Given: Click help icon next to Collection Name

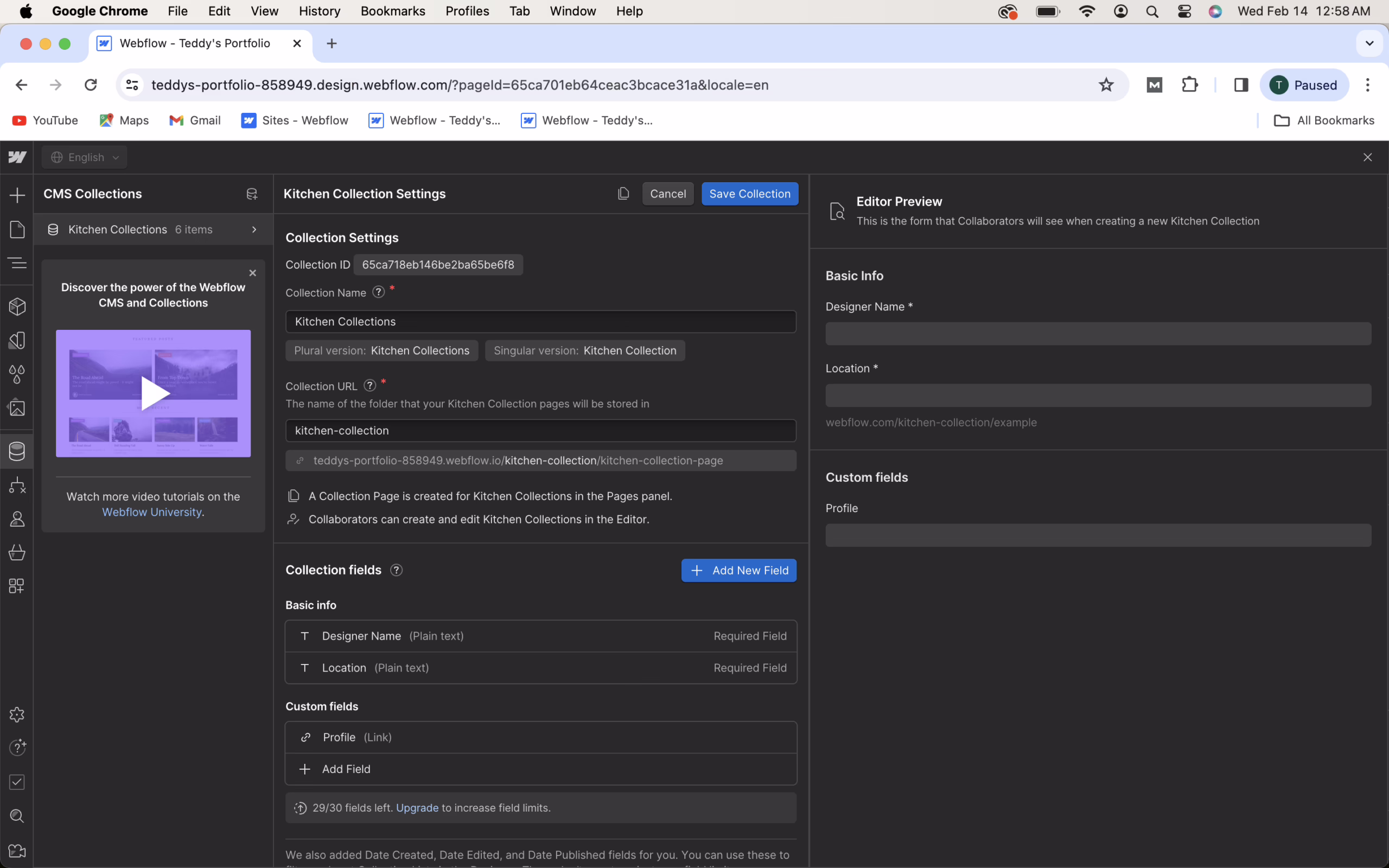Looking at the screenshot, I should click(x=378, y=292).
